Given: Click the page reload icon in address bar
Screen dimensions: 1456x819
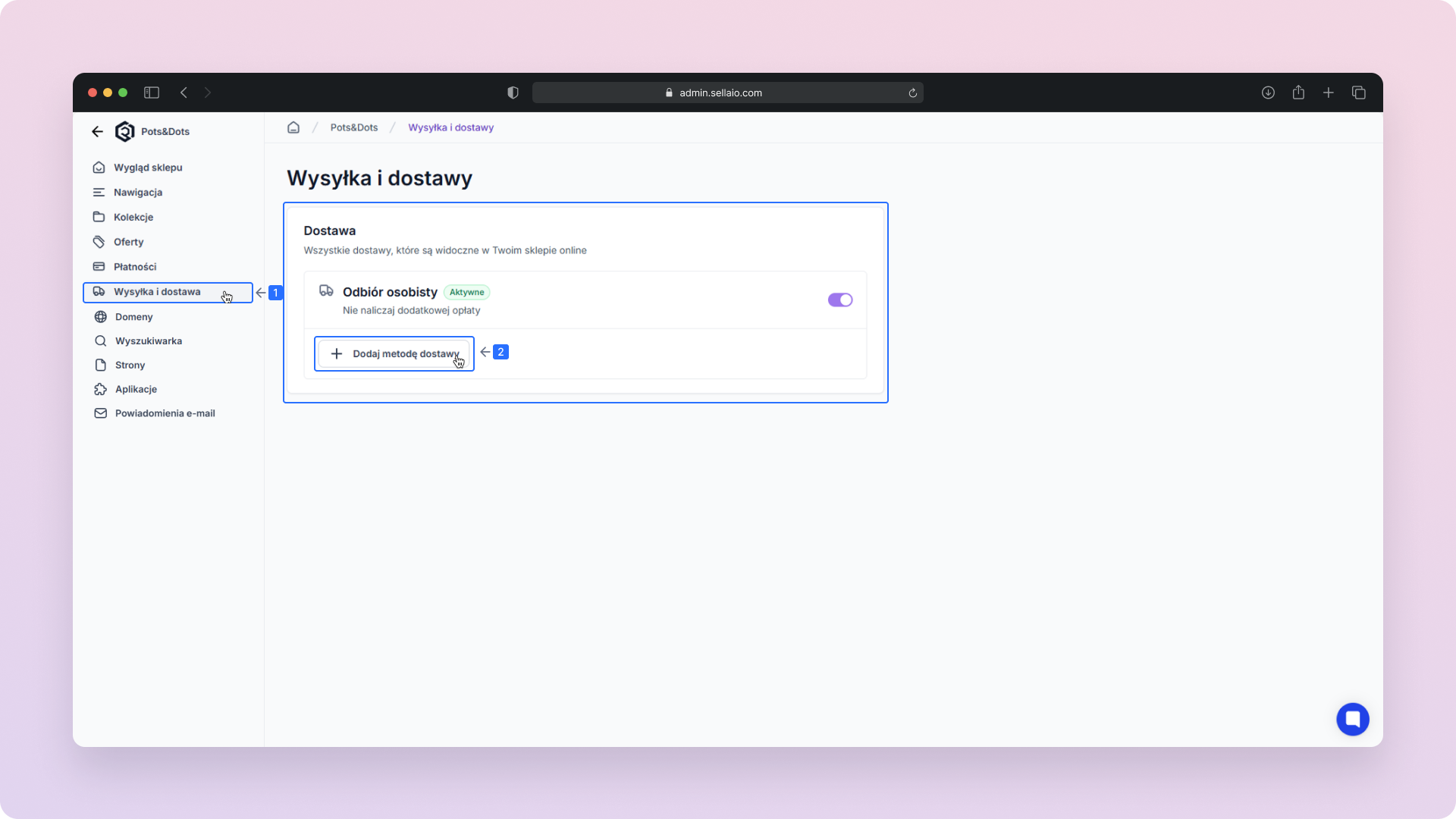Looking at the screenshot, I should (913, 93).
